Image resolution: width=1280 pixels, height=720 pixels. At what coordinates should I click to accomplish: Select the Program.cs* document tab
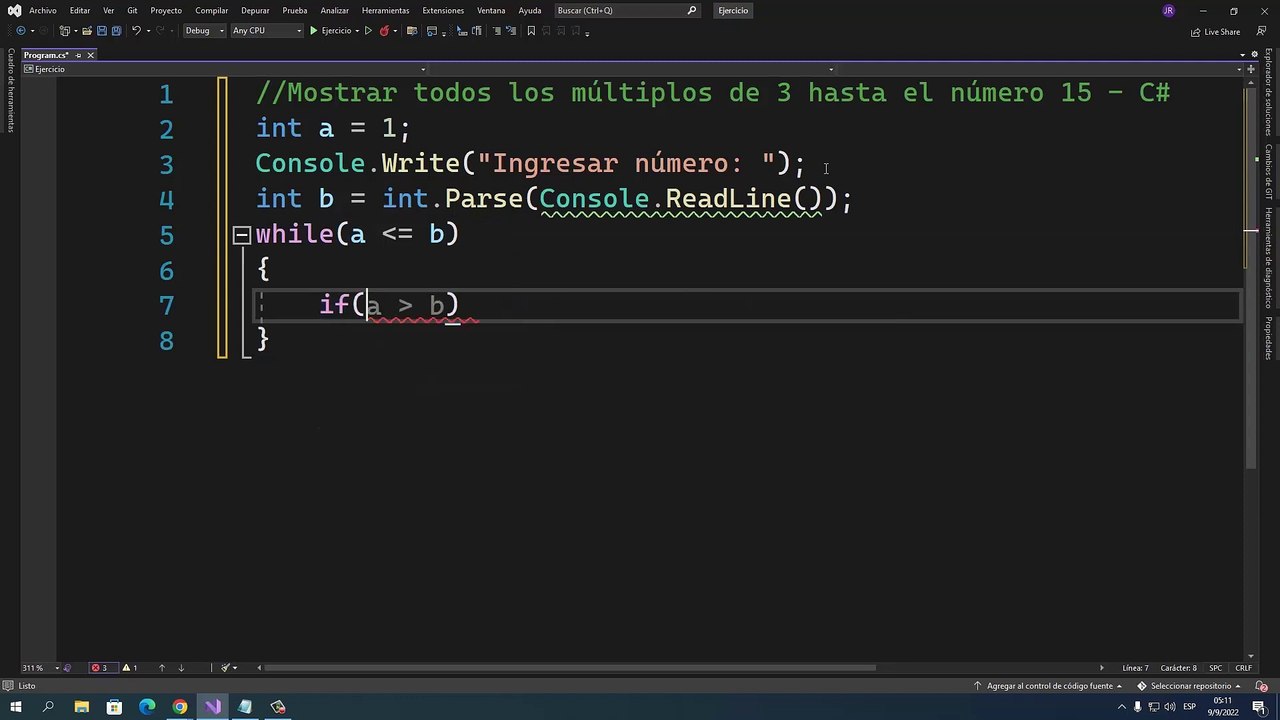click(46, 55)
